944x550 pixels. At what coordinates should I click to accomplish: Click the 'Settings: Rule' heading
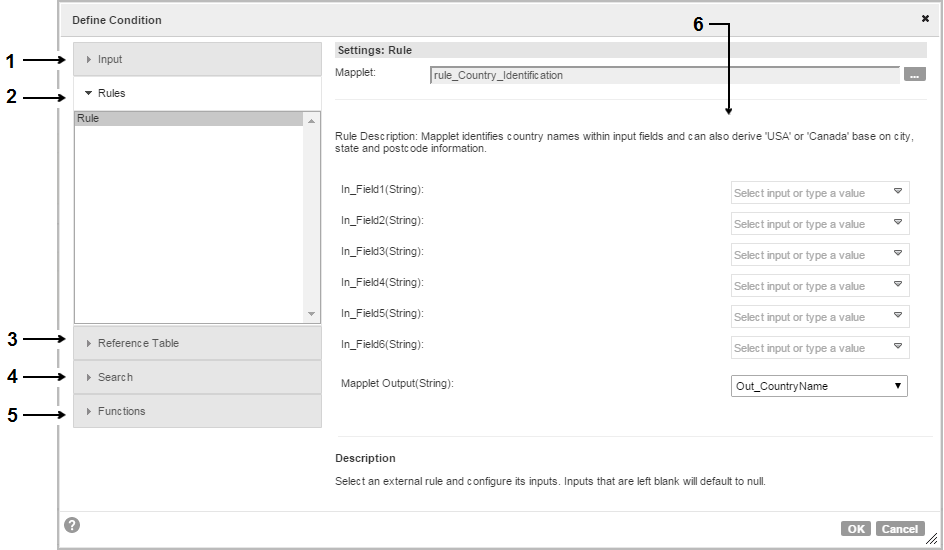(374, 51)
